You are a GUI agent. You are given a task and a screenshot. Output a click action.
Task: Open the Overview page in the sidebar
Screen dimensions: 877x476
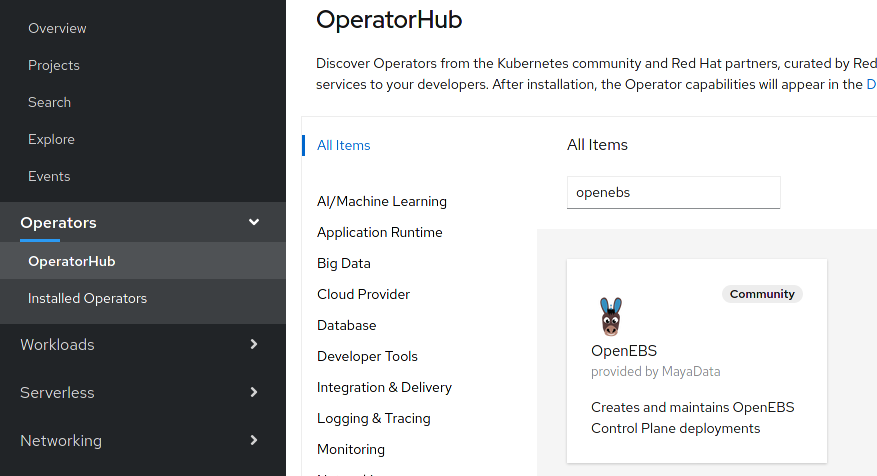click(57, 28)
